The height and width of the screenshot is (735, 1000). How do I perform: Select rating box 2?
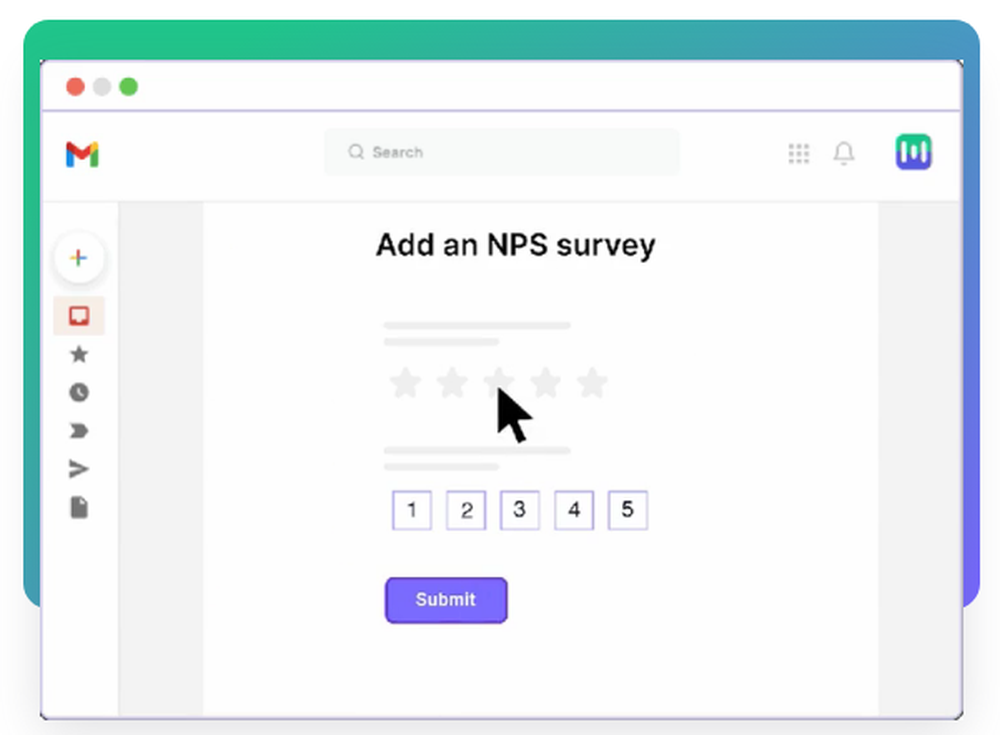tap(466, 510)
